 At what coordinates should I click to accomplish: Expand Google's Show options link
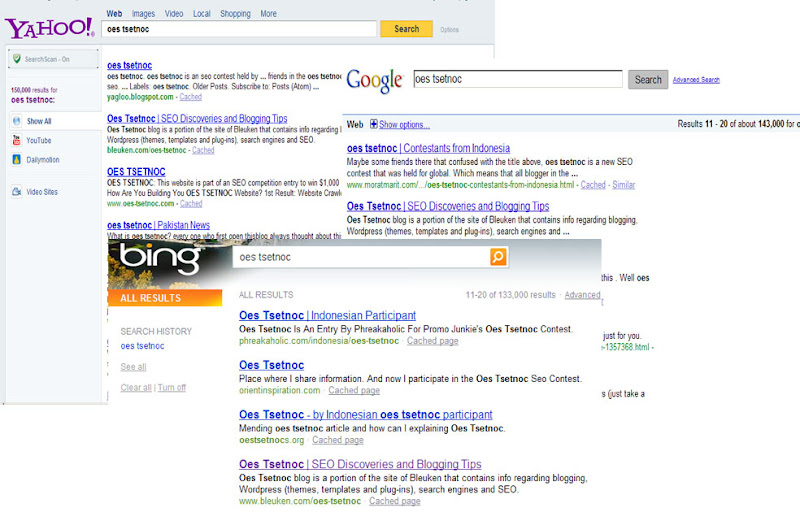pyautogui.click(x=404, y=124)
